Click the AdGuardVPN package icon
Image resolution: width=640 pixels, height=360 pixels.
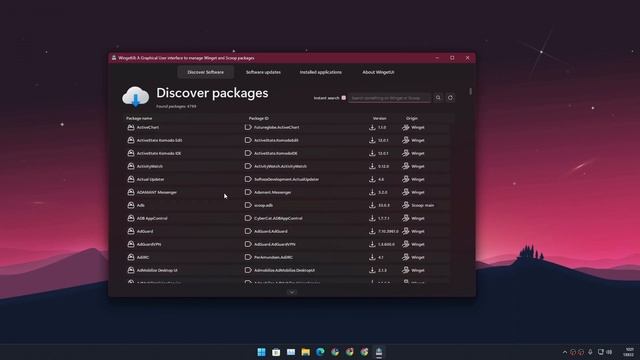(x=131, y=244)
